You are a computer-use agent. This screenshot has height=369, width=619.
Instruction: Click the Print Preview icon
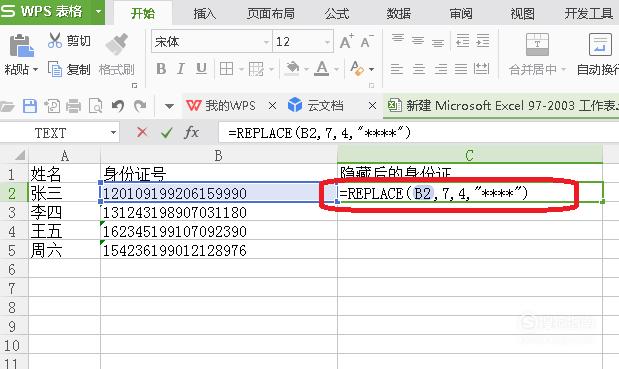tap(96, 106)
